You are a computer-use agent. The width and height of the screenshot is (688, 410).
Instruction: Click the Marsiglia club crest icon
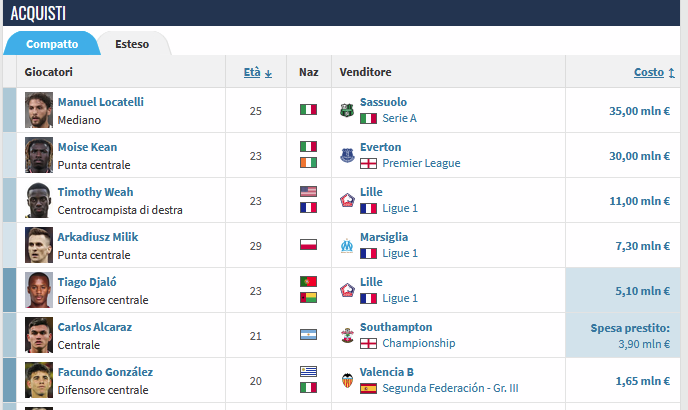(347, 245)
